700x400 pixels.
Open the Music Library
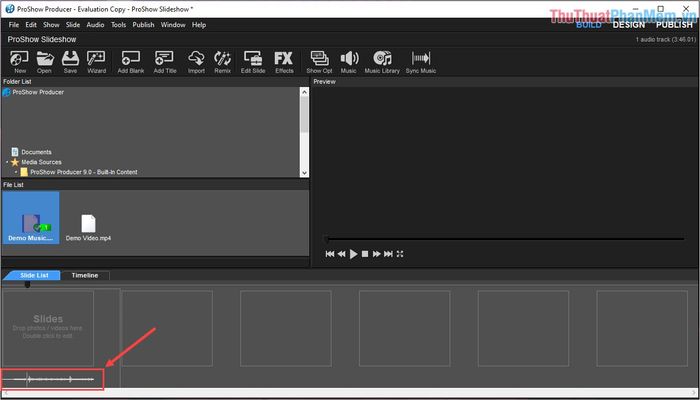382,62
